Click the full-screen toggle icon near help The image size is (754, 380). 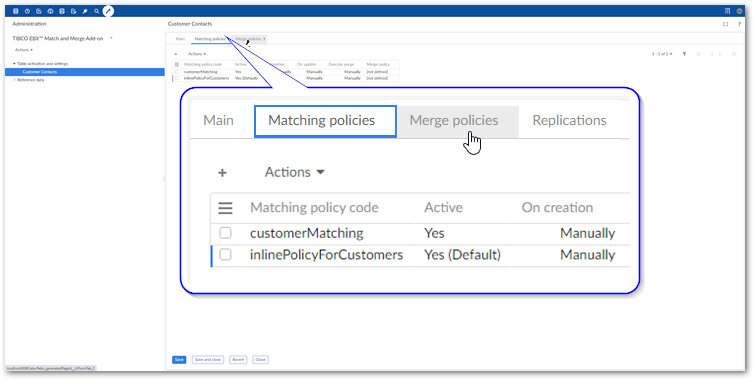click(726, 24)
